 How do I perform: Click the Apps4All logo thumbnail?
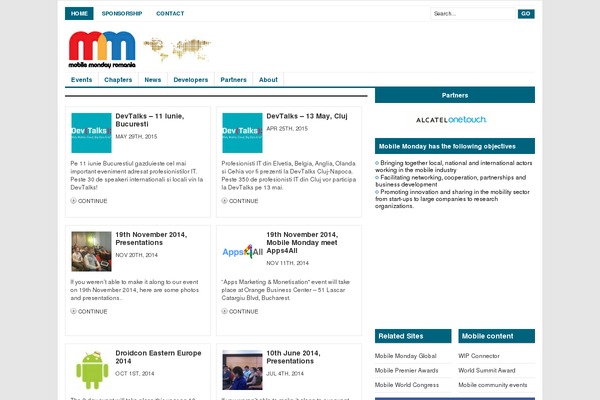[242, 251]
